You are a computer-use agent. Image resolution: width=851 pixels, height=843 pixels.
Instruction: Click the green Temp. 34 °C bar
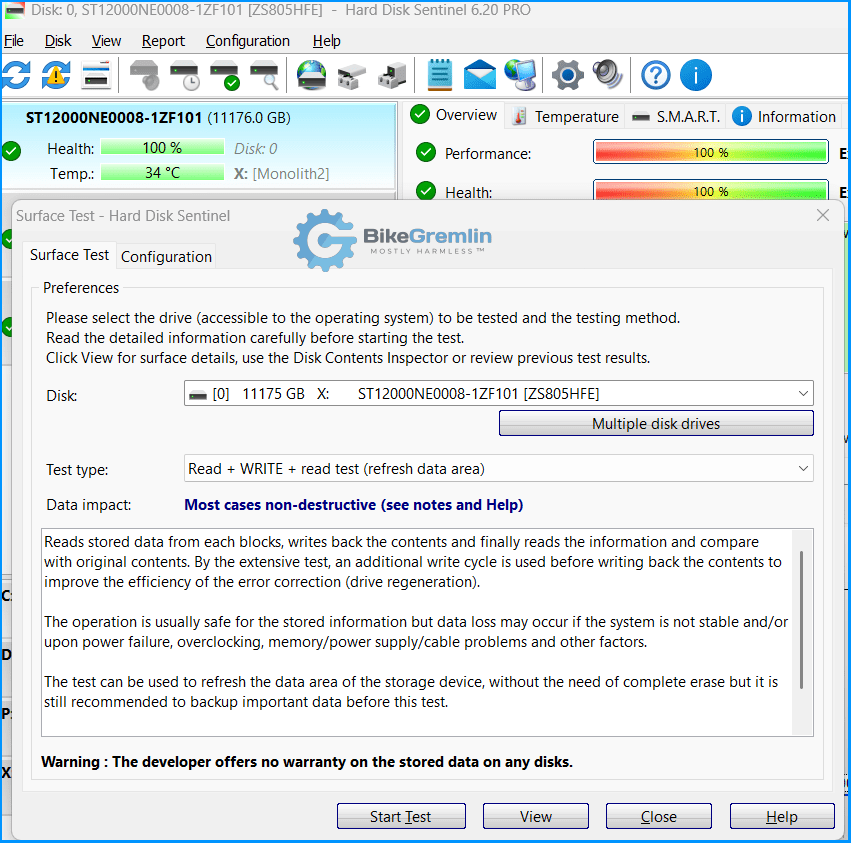[x=162, y=173]
